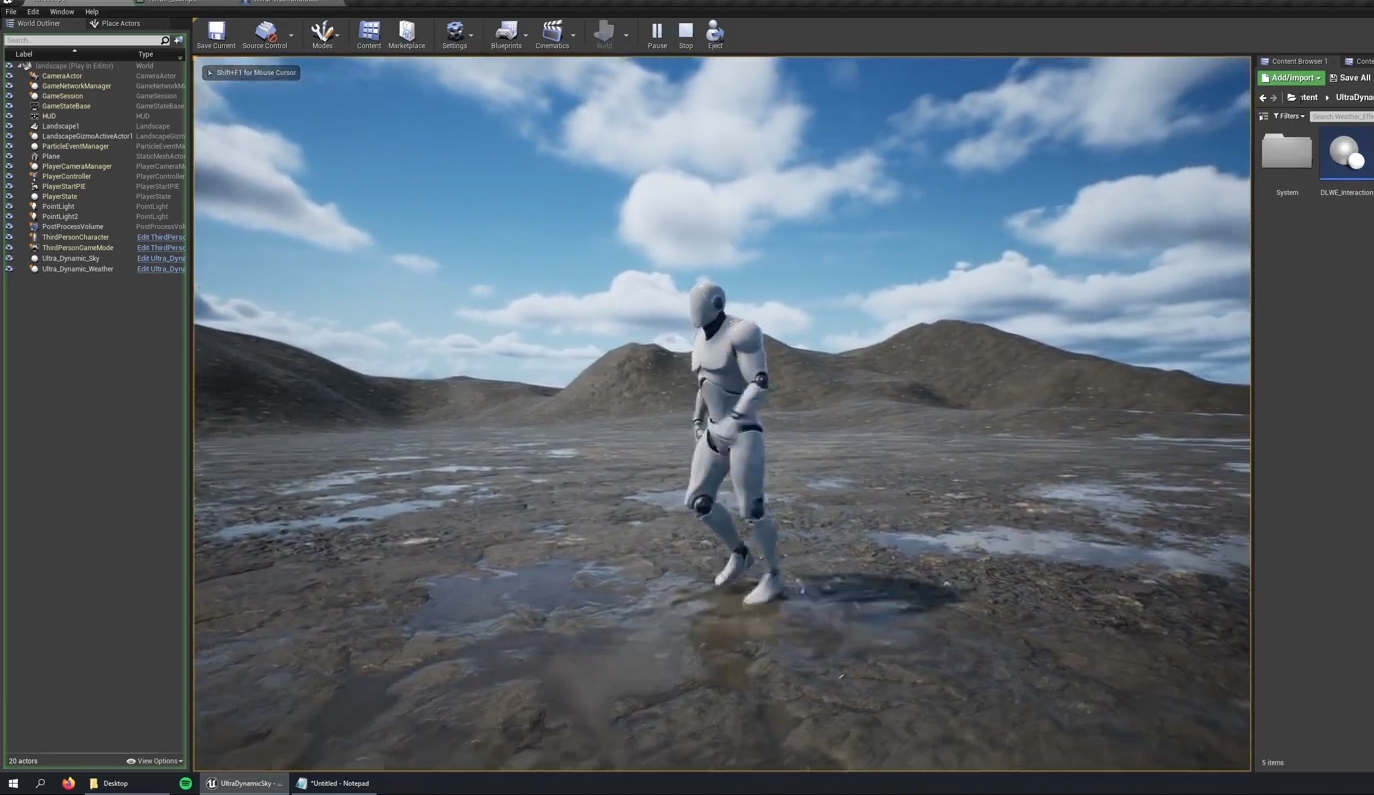1374x795 pixels.
Task: Open Source Control from the toolbar
Action: [264, 35]
